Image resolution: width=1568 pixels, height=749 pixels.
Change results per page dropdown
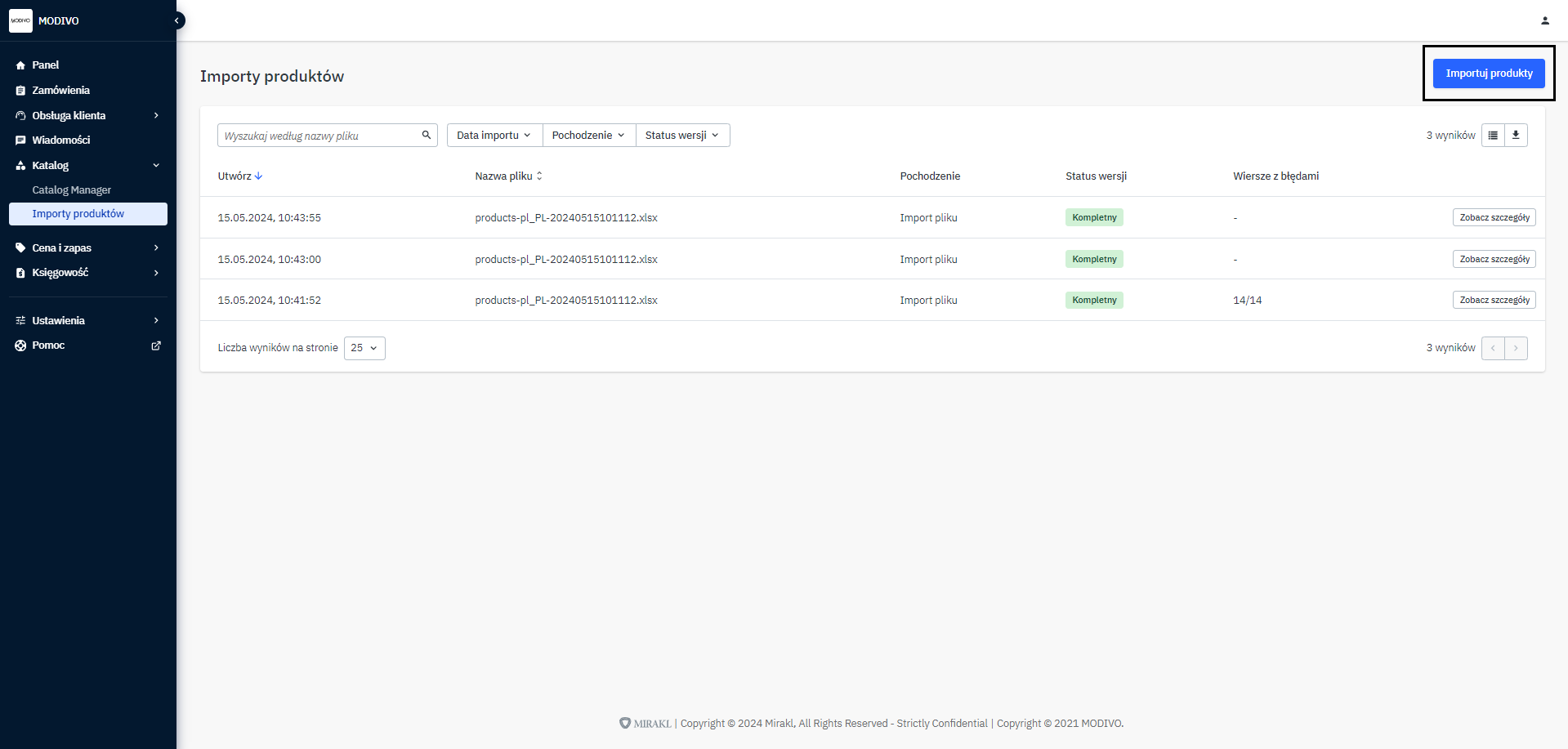(364, 348)
